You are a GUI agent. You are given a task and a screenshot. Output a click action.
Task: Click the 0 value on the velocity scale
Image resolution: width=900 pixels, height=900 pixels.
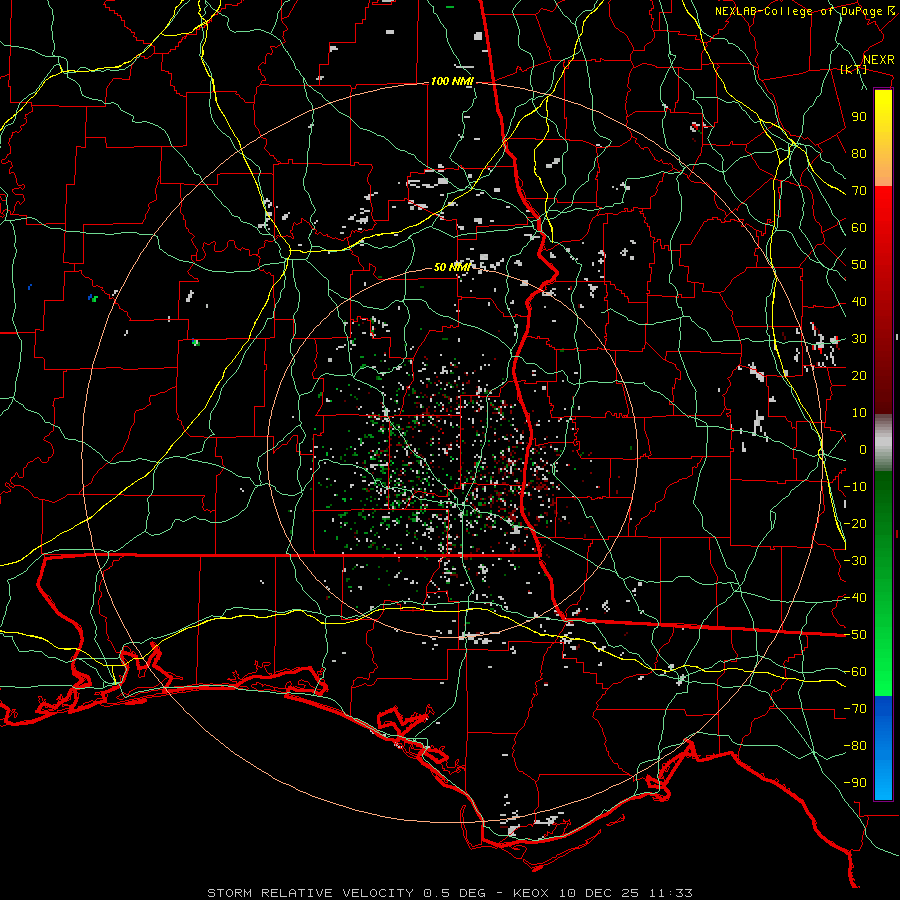pos(863,450)
